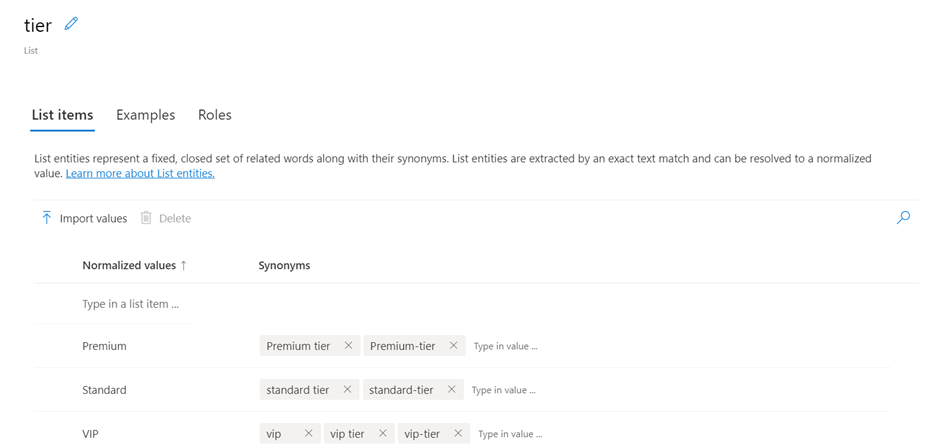The width and height of the screenshot is (936, 448).
Task: Delete the 'standard tier' synonym chip
Action: click(x=347, y=390)
